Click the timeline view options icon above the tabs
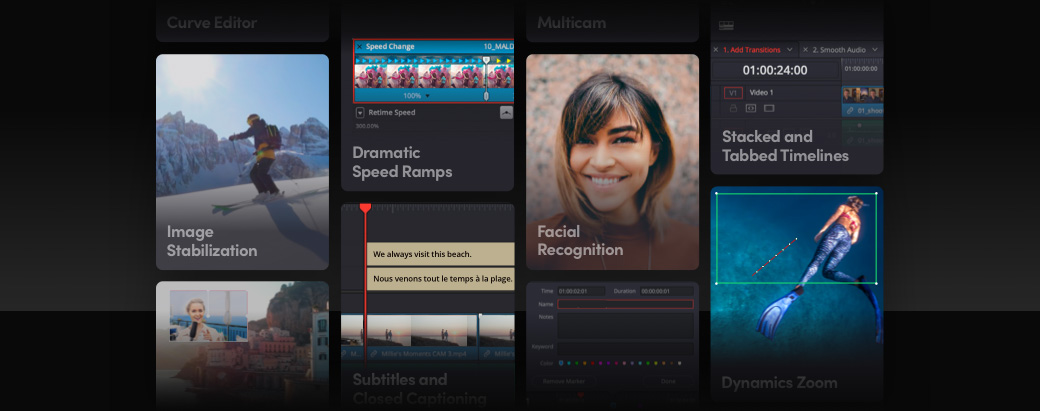The height and width of the screenshot is (411, 1040). (726, 26)
